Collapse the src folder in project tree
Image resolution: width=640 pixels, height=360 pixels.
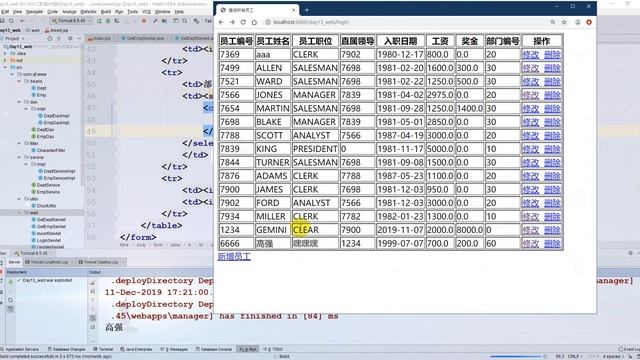(x=5, y=67)
